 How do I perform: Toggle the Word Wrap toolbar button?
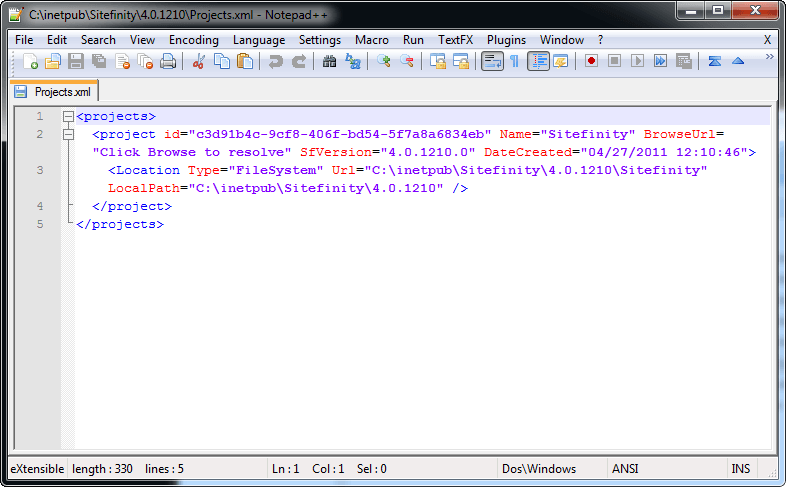pos(492,62)
